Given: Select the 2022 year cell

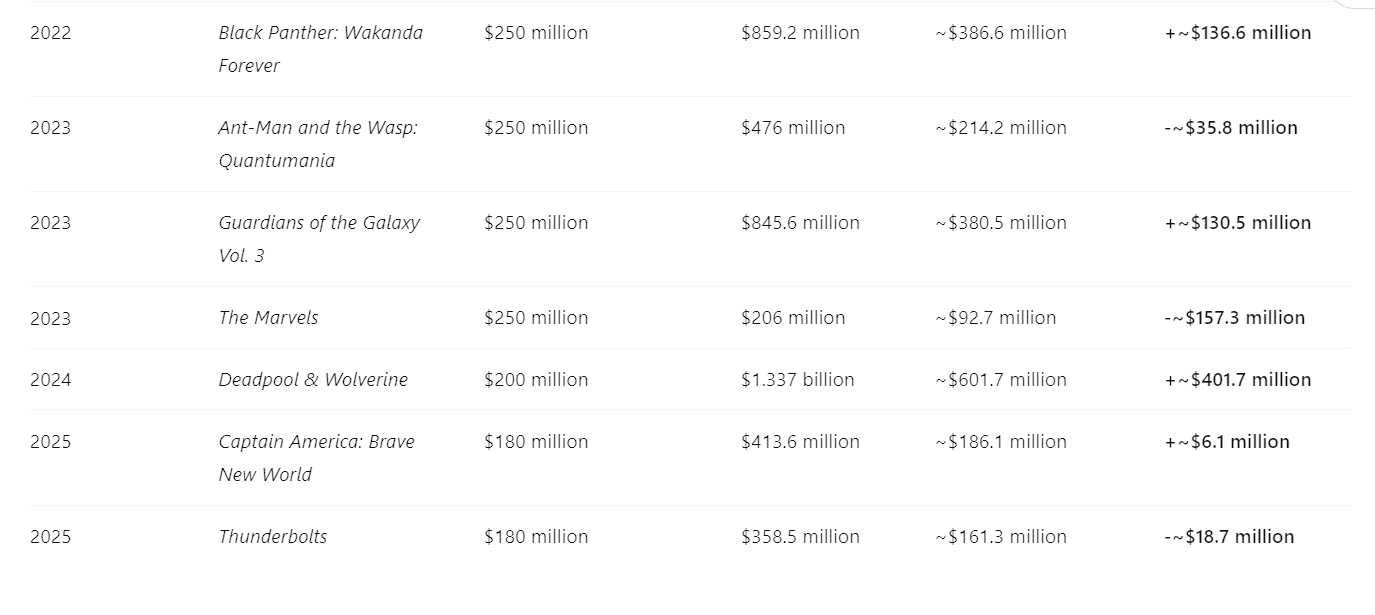Looking at the screenshot, I should click(x=51, y=33).
